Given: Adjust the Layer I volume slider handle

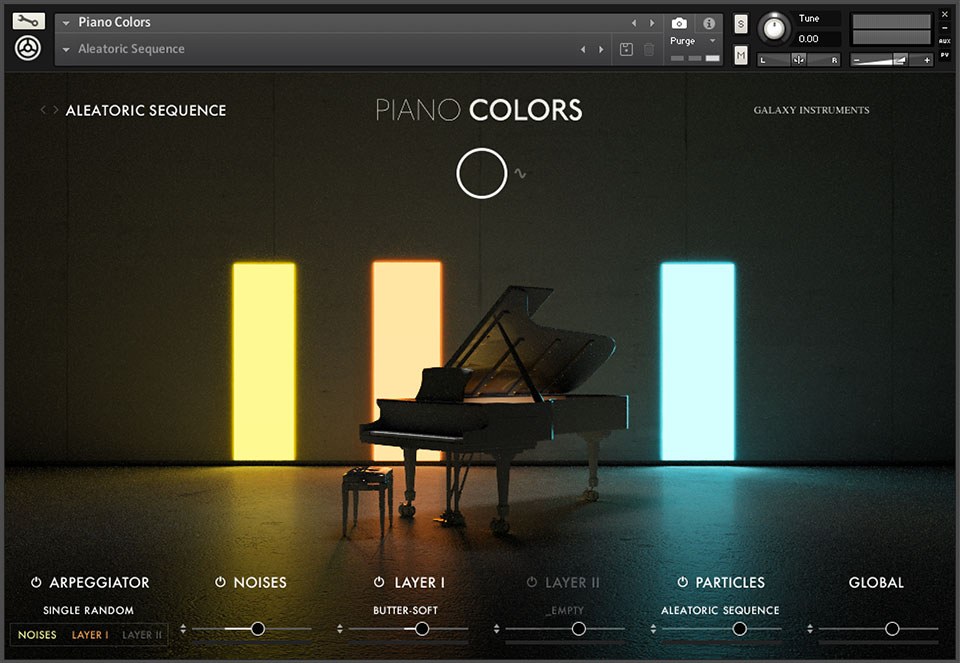Looking at the screenshot, I should [x=422, y=629].
